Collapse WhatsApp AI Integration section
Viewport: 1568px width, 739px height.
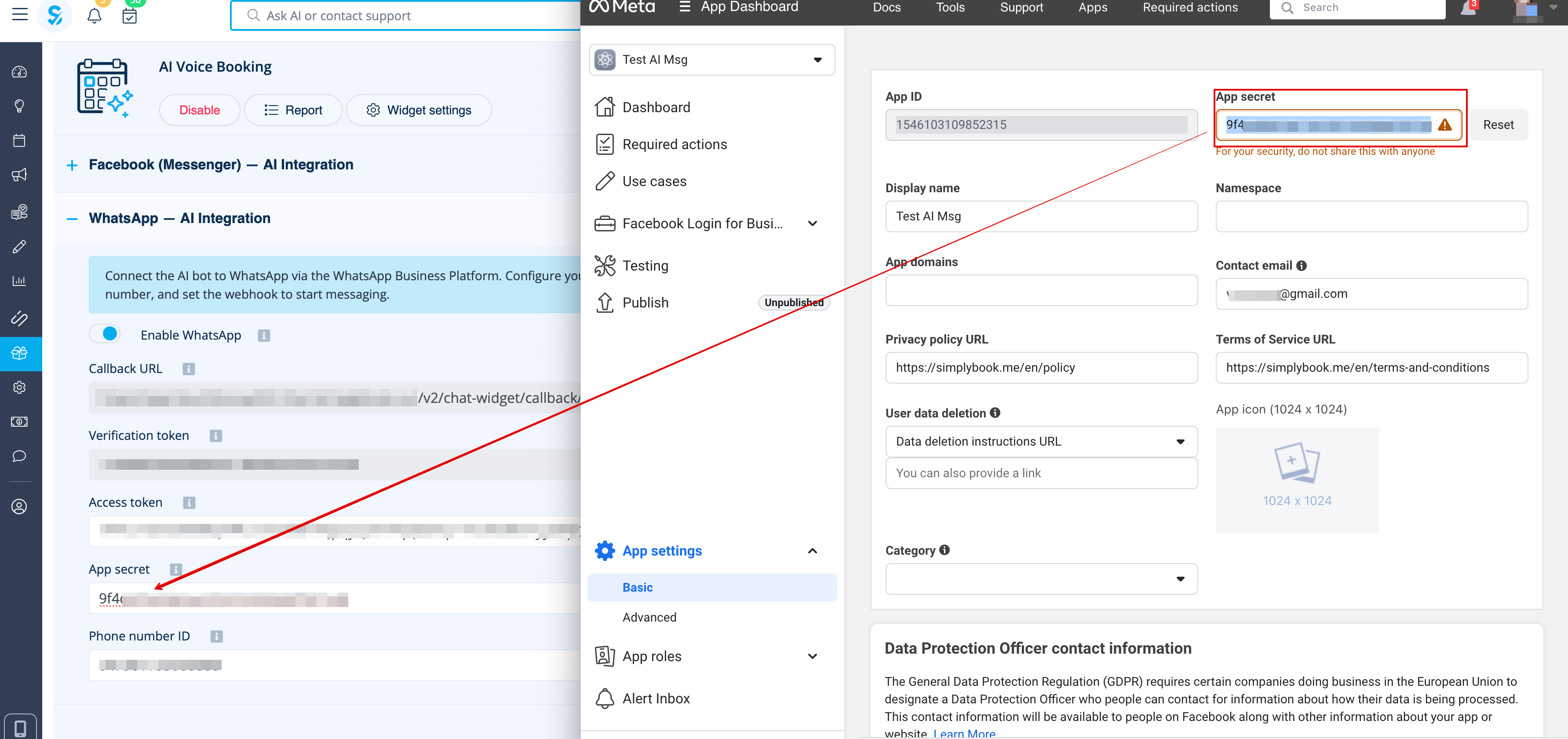pos(73,219)
